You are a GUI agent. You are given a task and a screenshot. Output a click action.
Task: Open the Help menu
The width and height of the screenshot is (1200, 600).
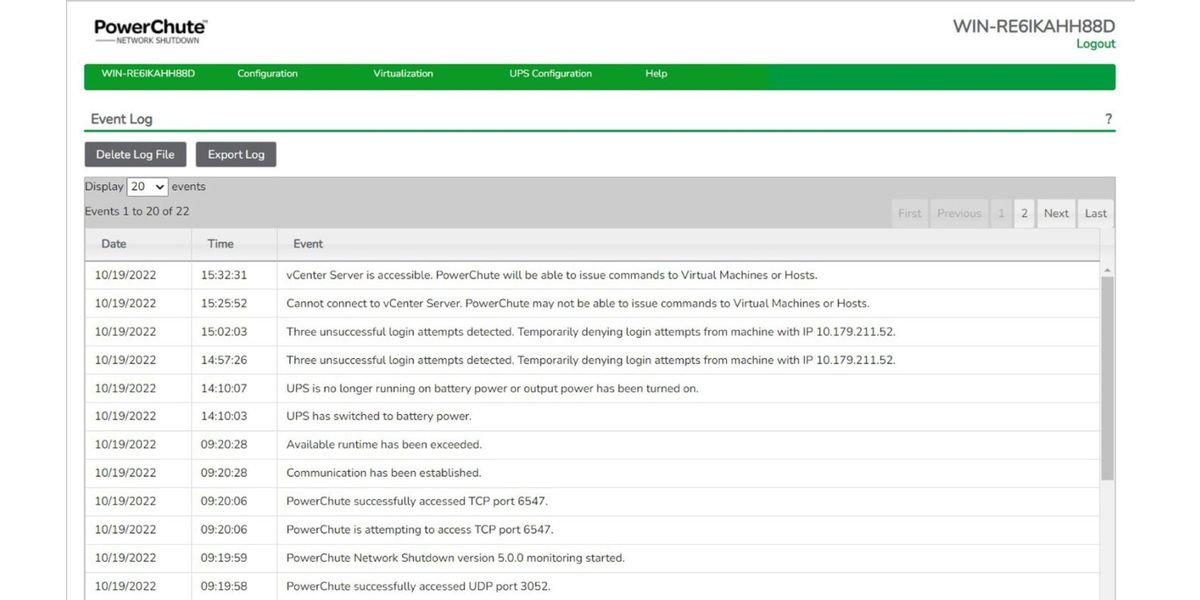pos(656,74)
